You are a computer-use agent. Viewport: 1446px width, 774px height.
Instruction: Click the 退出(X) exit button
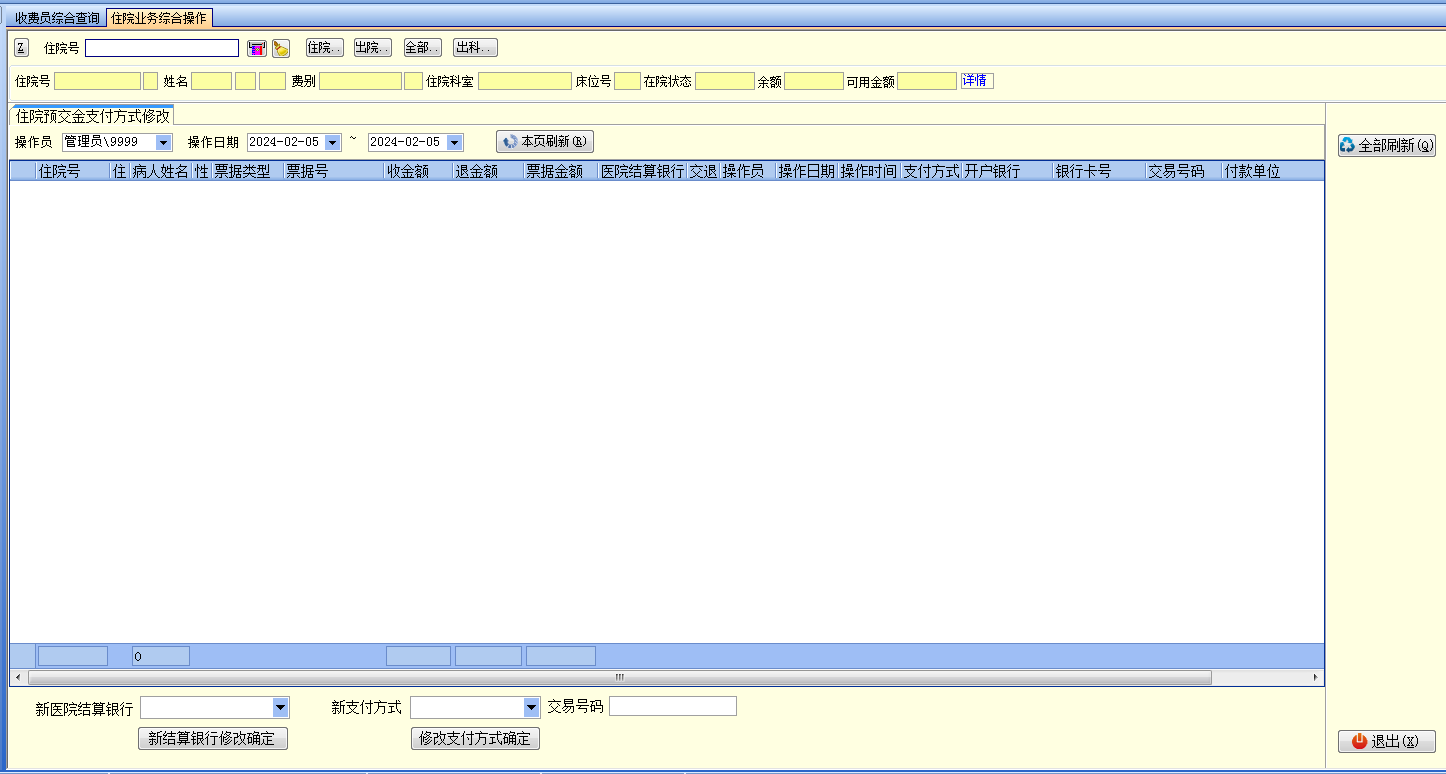(x=1386, y=742)
